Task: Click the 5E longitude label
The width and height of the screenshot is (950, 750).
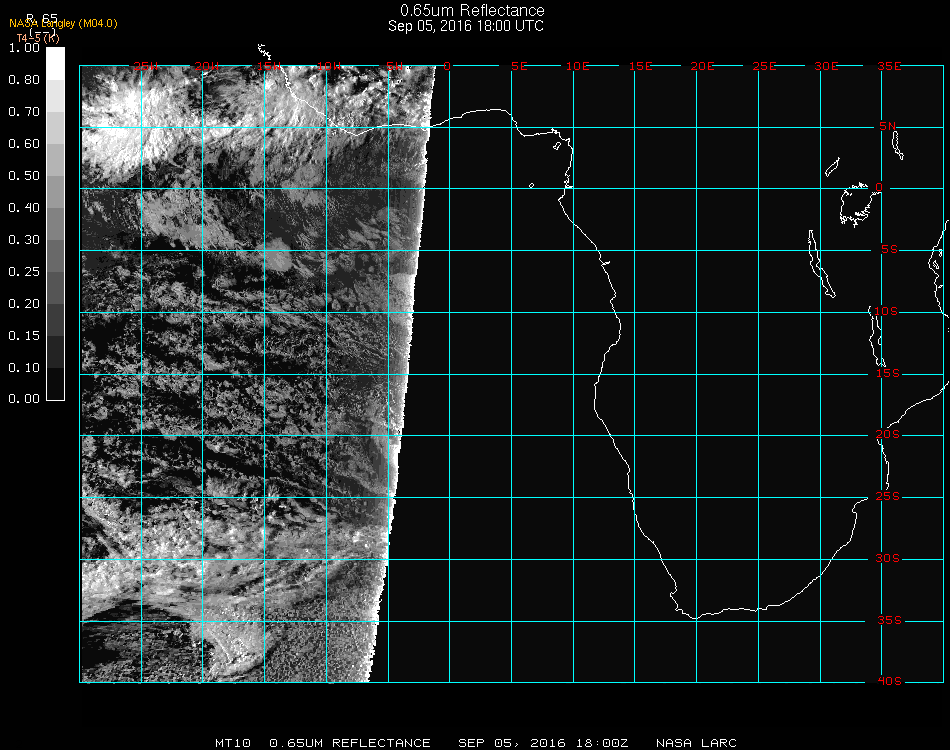Action: pos(519,66)
